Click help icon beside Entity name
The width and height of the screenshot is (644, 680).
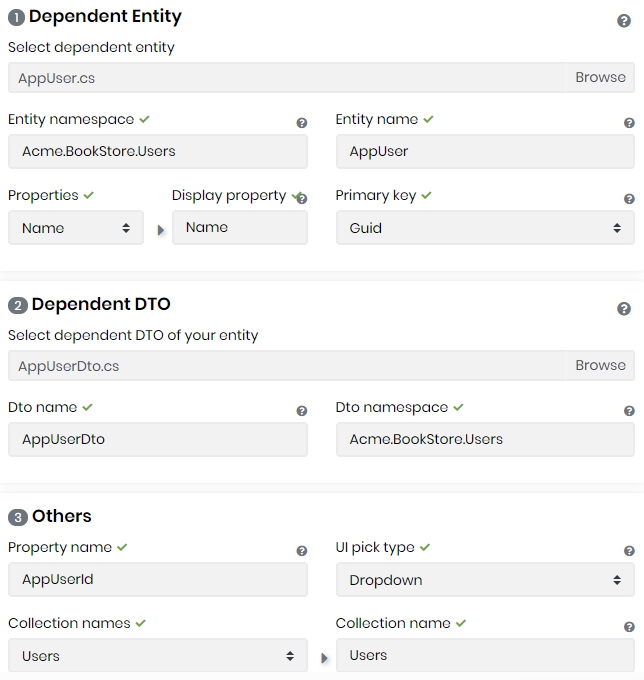[x=629, y=123]
